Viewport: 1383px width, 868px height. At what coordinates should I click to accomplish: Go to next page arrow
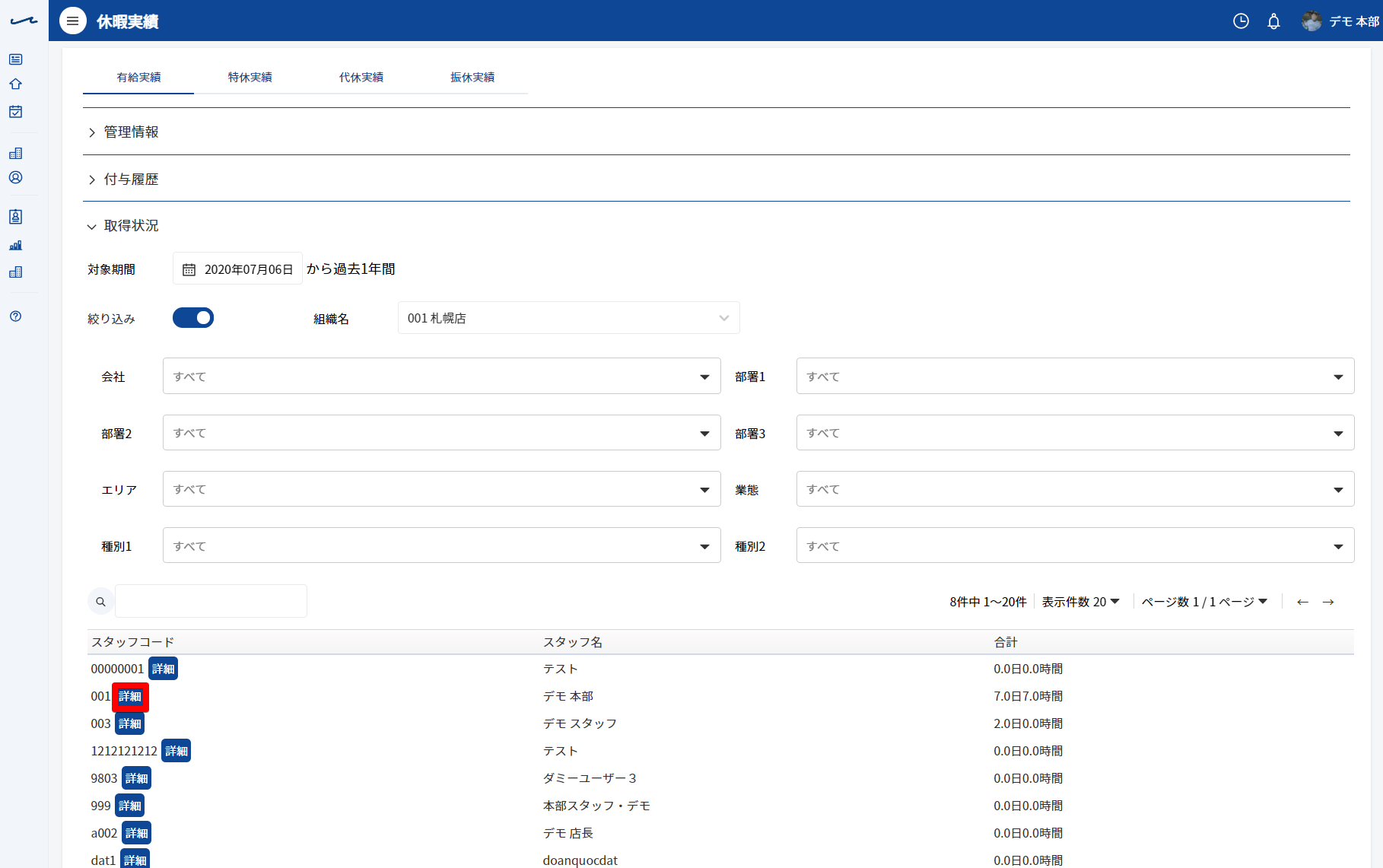(1328, 602)
